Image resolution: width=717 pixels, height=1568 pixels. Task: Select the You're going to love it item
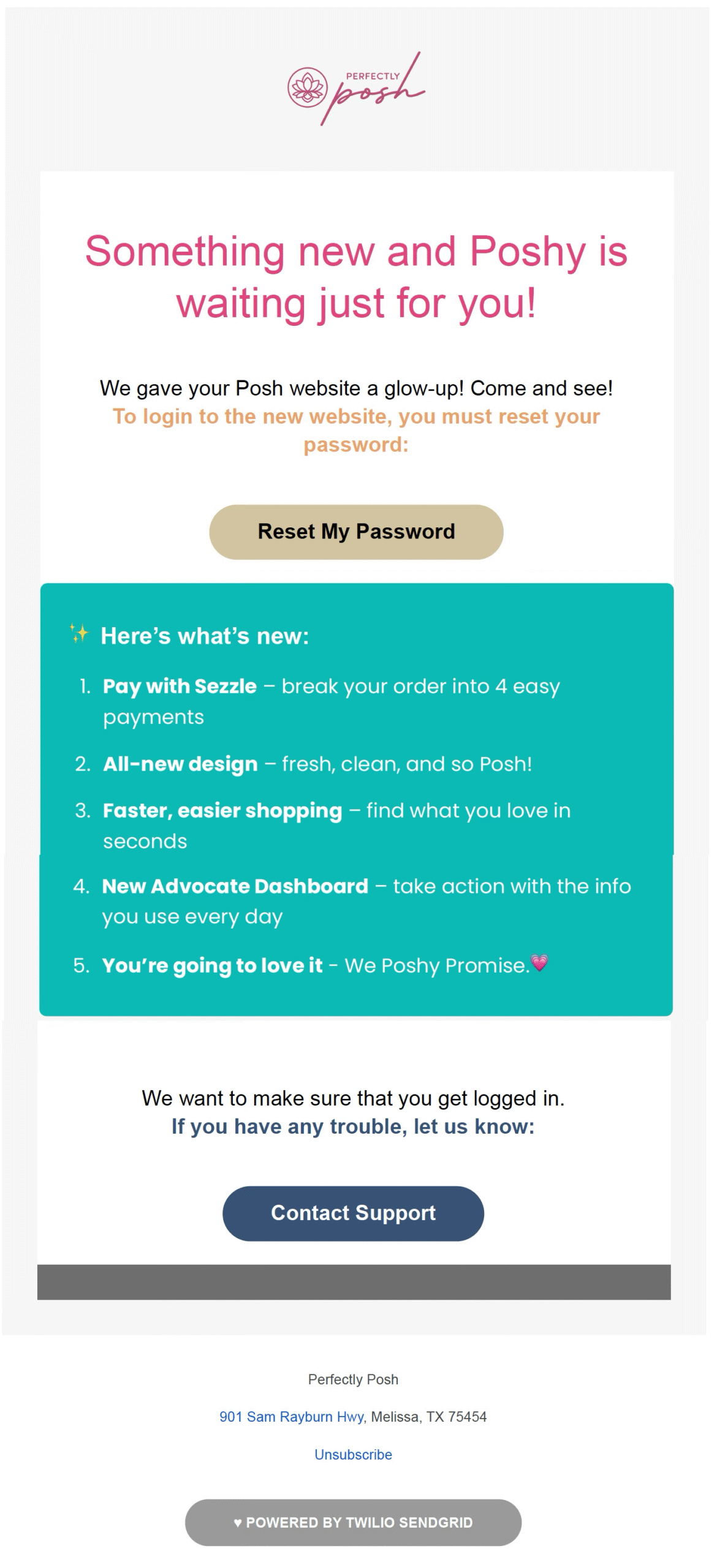tap(309, 965)
